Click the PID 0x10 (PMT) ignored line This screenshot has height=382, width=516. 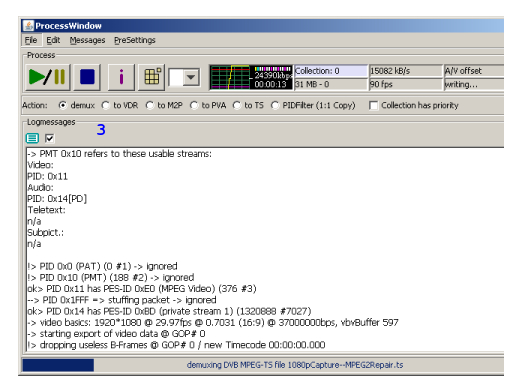click(x=111, y=278)
